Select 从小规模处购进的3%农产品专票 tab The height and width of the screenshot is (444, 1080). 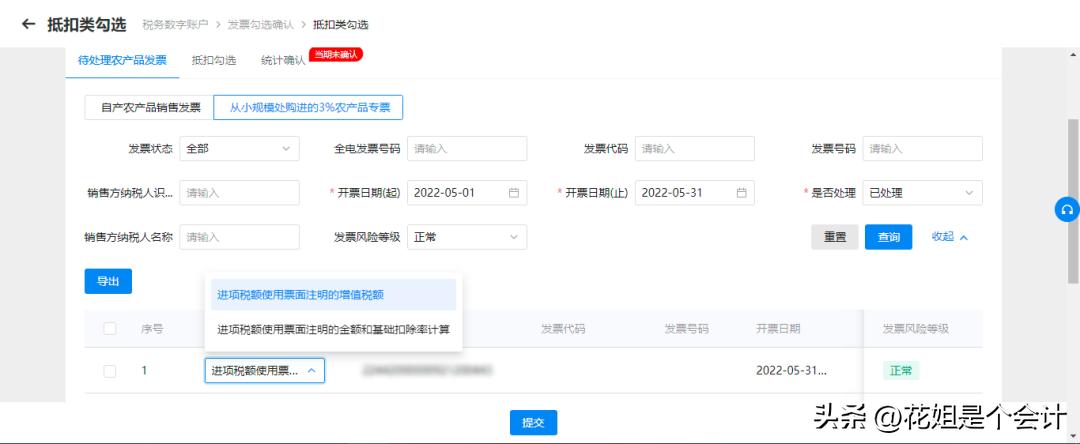309,107
